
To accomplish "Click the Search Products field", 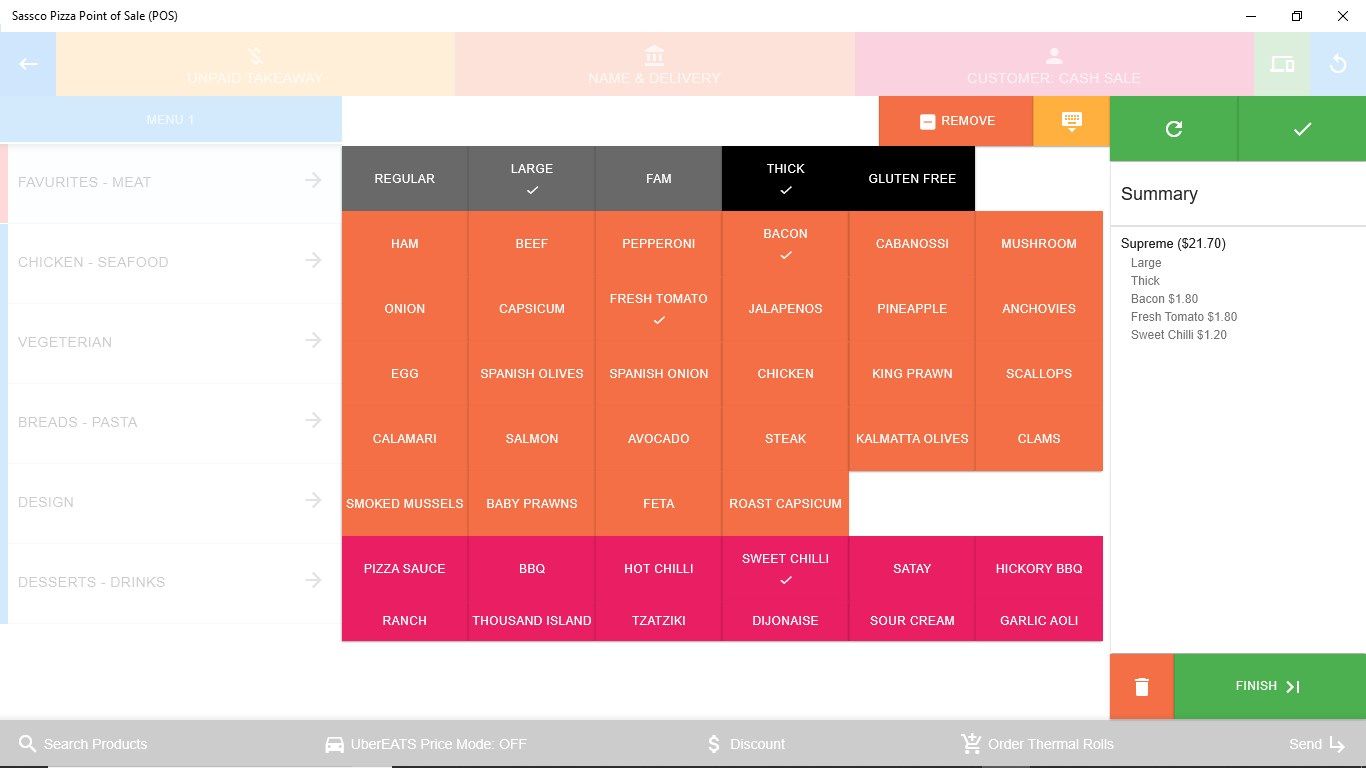I will coord(83,744).
